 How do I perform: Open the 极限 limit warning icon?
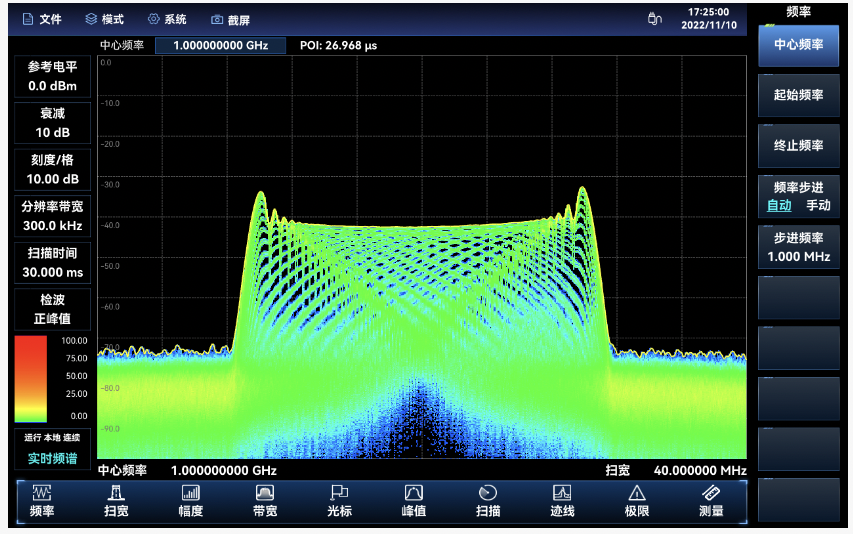[x=636, y=493]
